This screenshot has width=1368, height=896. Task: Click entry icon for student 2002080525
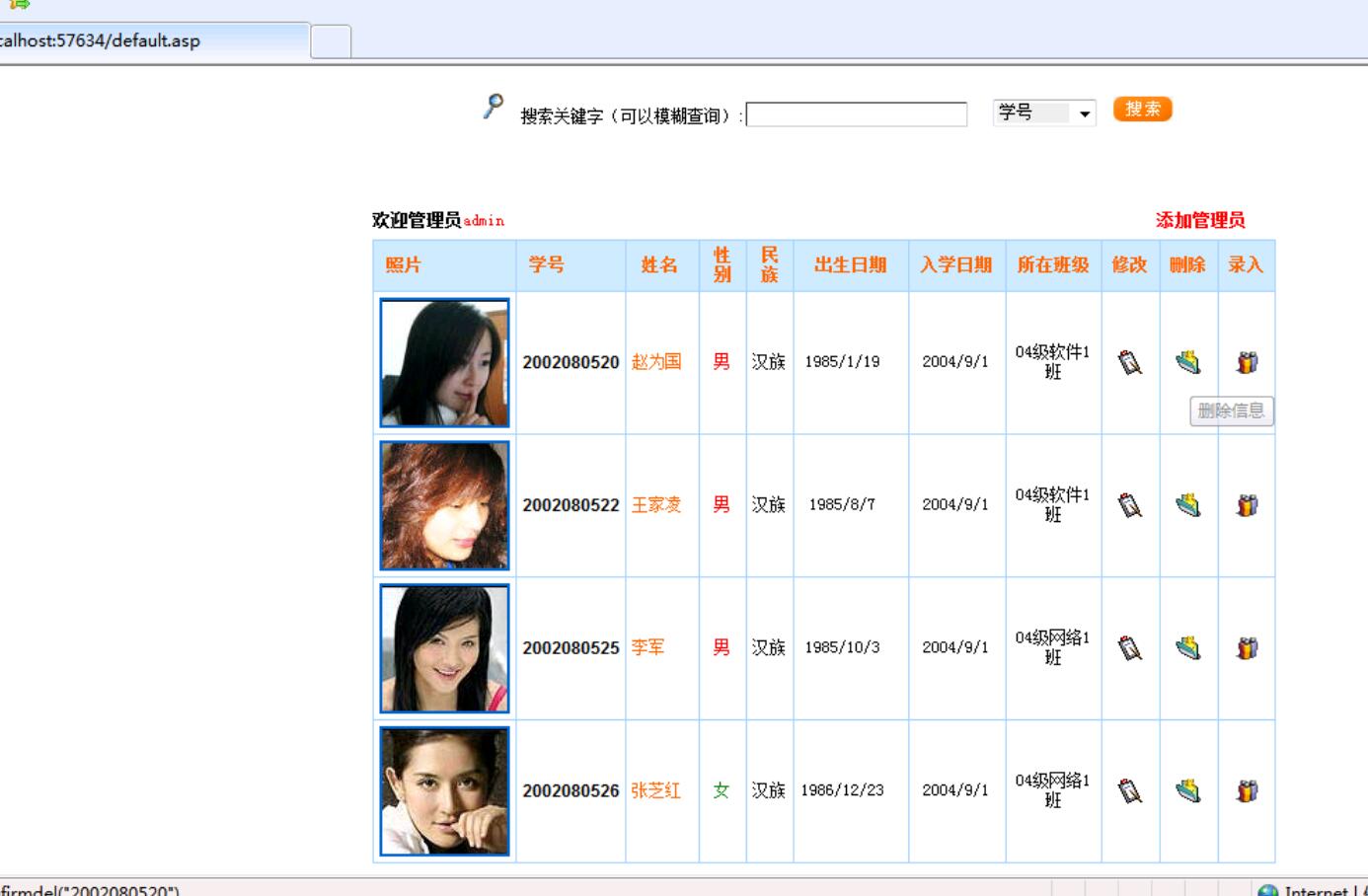click(x=1247, y=648)
